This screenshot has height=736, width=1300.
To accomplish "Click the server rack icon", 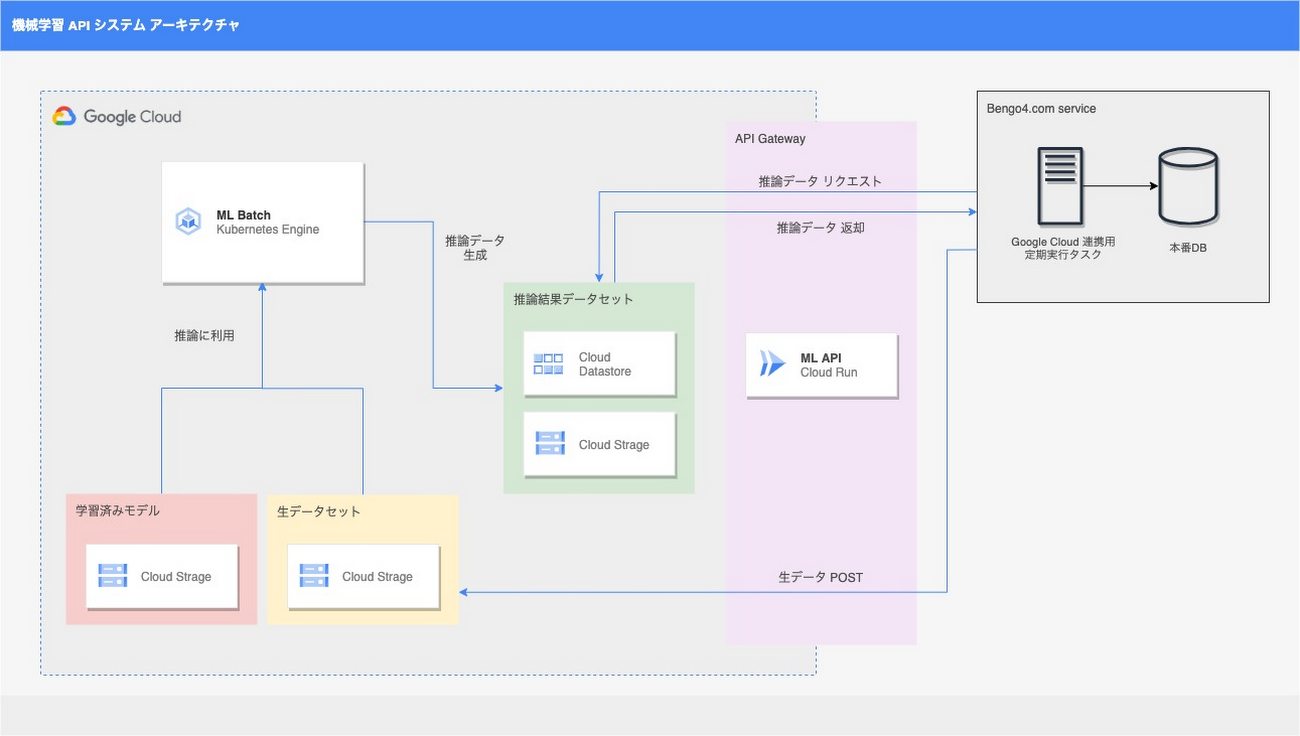I will pyautogui.click(x=1060, y=186).
